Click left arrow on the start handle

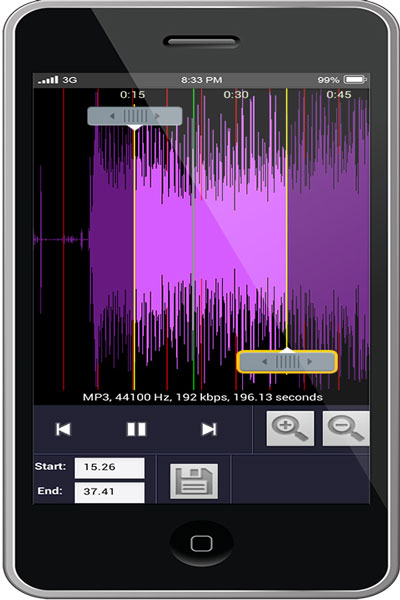click(112, 116)
